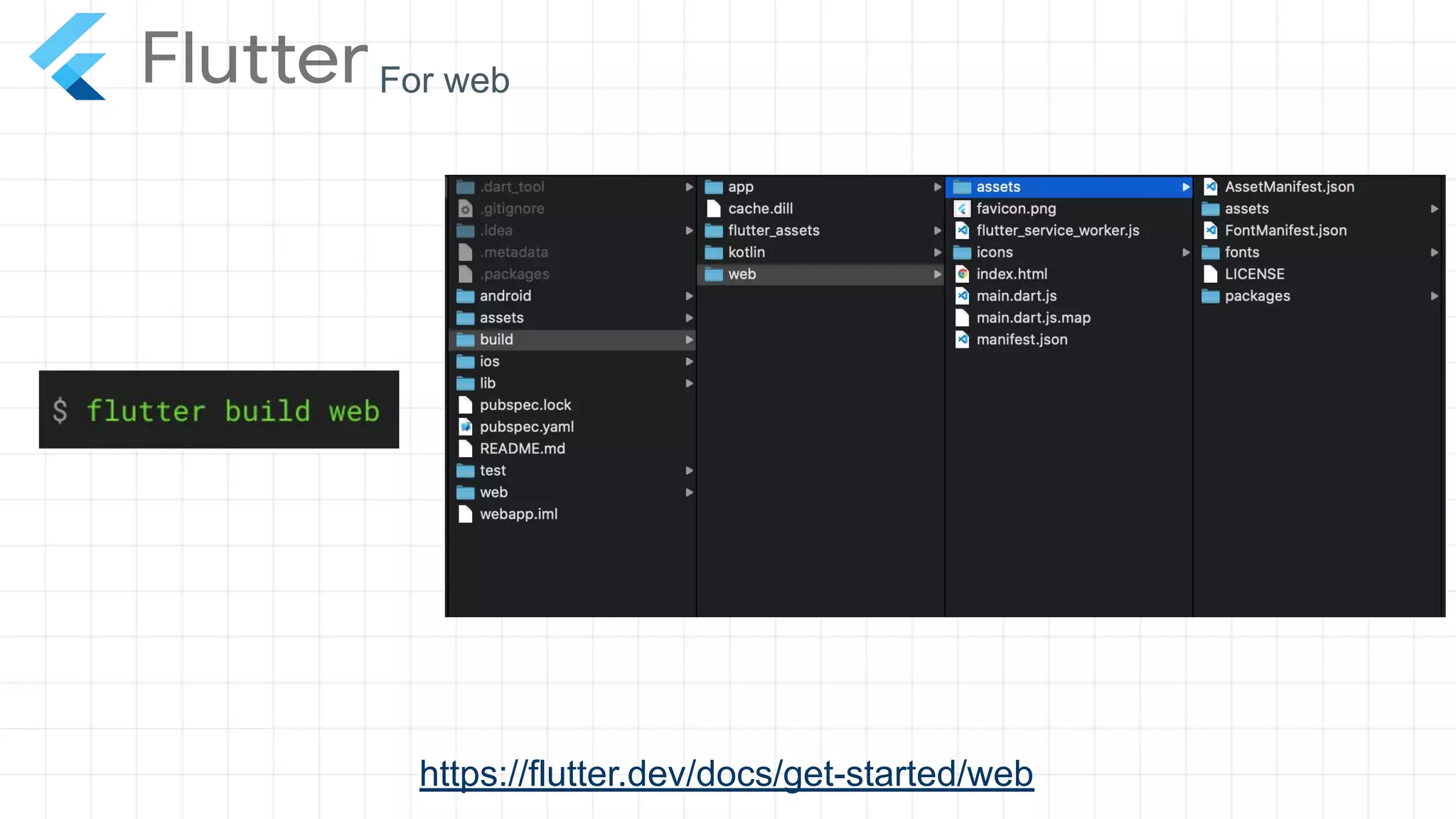Viewport: 1456px width, 819px height.
Task: Select the LICENSE file
Action: tap(1254, 274)
